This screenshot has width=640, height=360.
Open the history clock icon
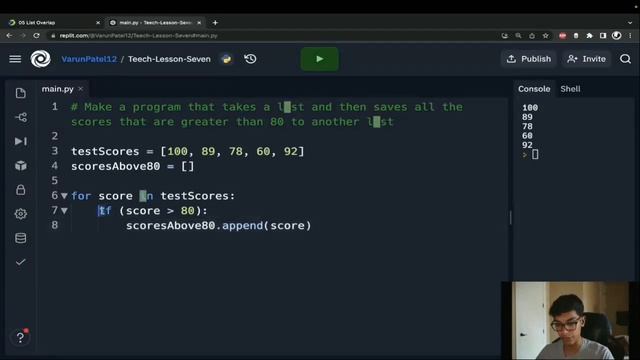pos(250,59)
